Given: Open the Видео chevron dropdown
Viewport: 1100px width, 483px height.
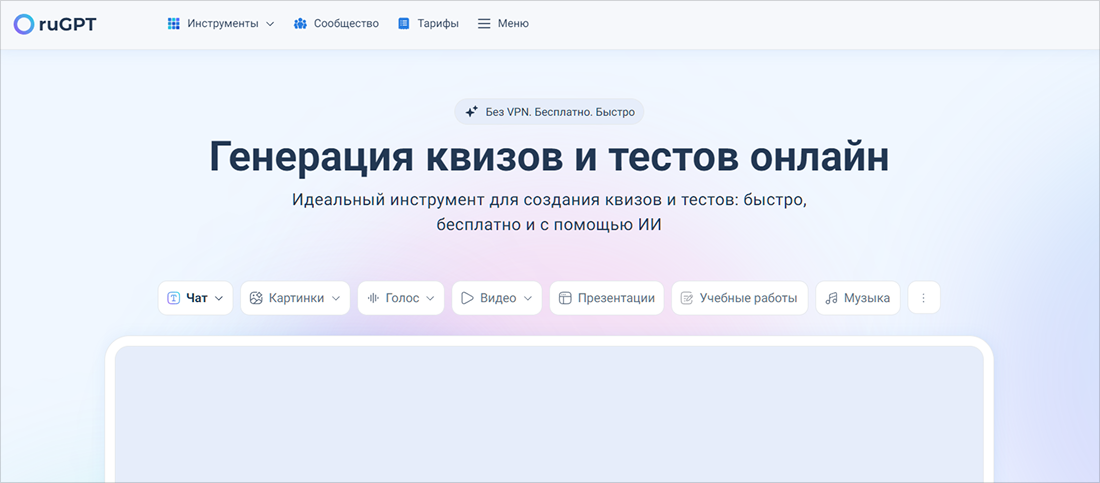Looking at the screenshot, I should click(x=527, y=298).
